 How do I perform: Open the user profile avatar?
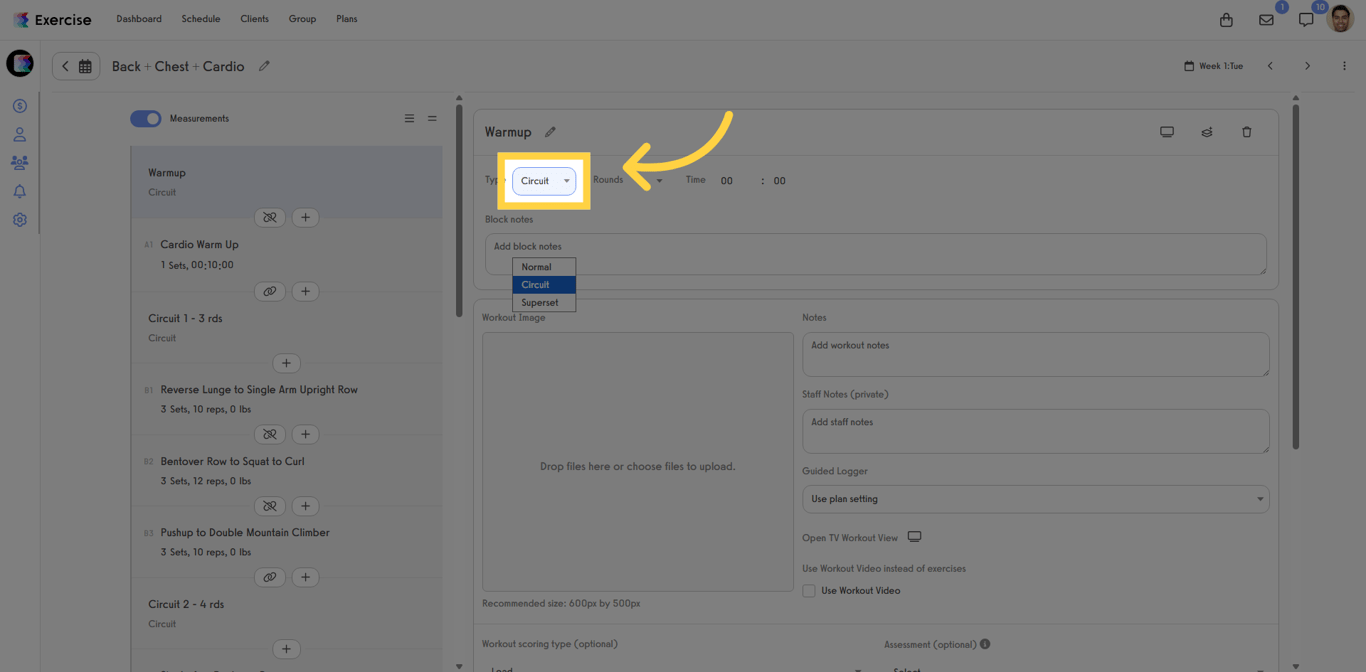coord(1340,18)
